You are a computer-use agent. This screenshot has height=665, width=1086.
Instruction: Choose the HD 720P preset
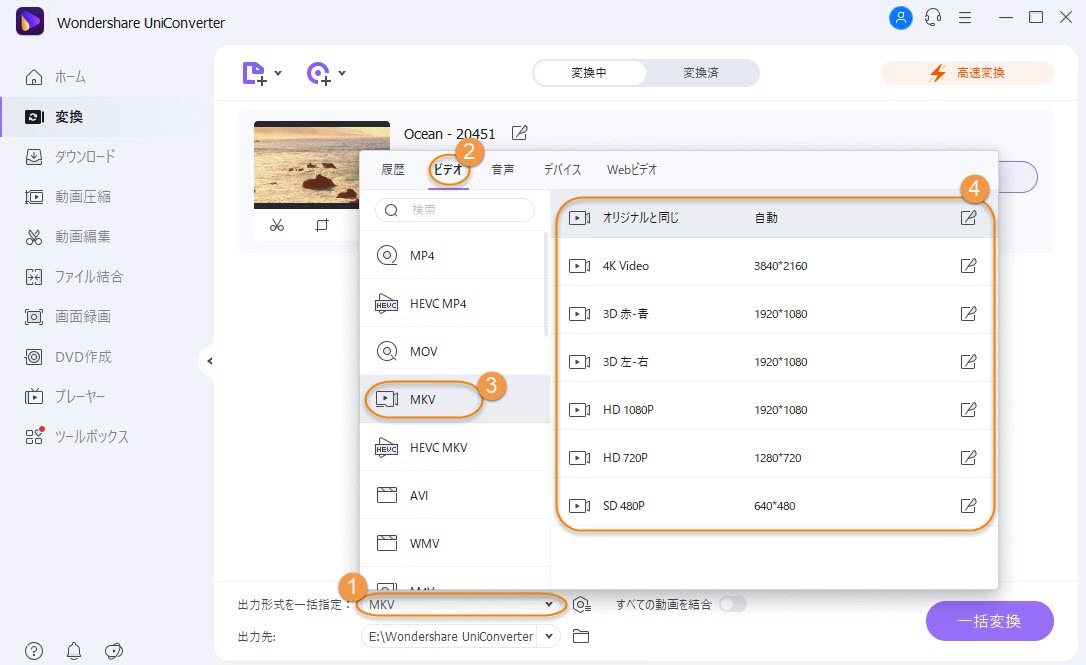(x=775, y=458)
